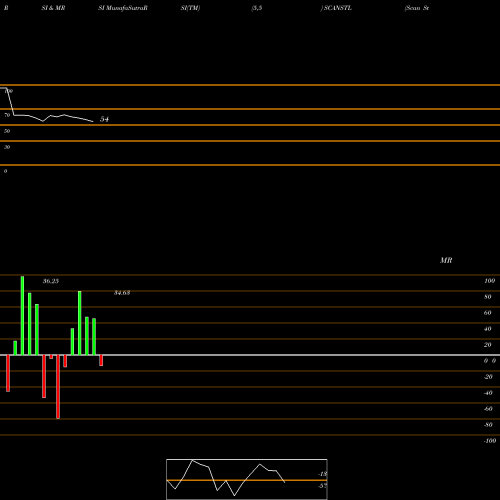The width and height of the screenshot is (500, 500).
Task: Open the SCANSTL header text
Action: [x=336, y=8]
